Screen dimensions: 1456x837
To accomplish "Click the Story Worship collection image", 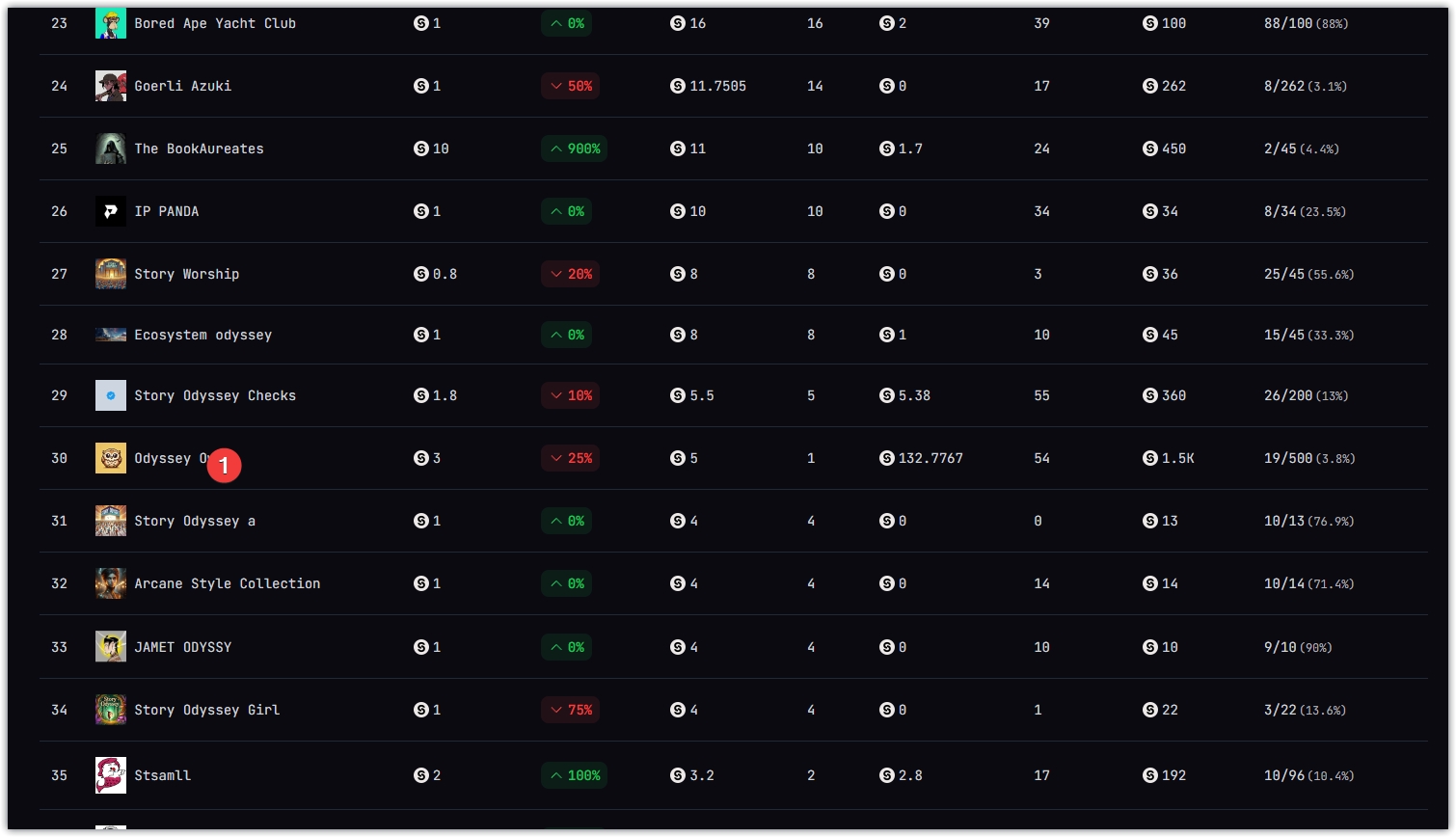I will tap(111, 274).
